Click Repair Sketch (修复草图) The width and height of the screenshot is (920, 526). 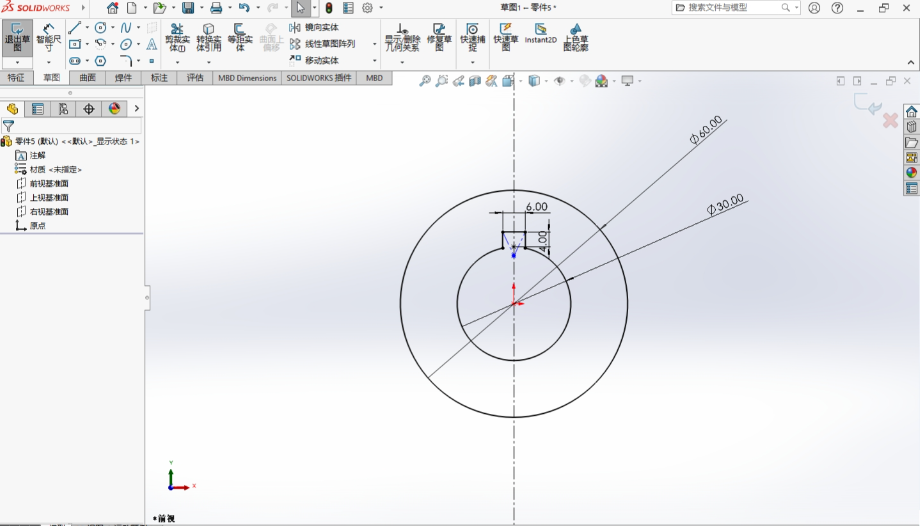point(439,38)
